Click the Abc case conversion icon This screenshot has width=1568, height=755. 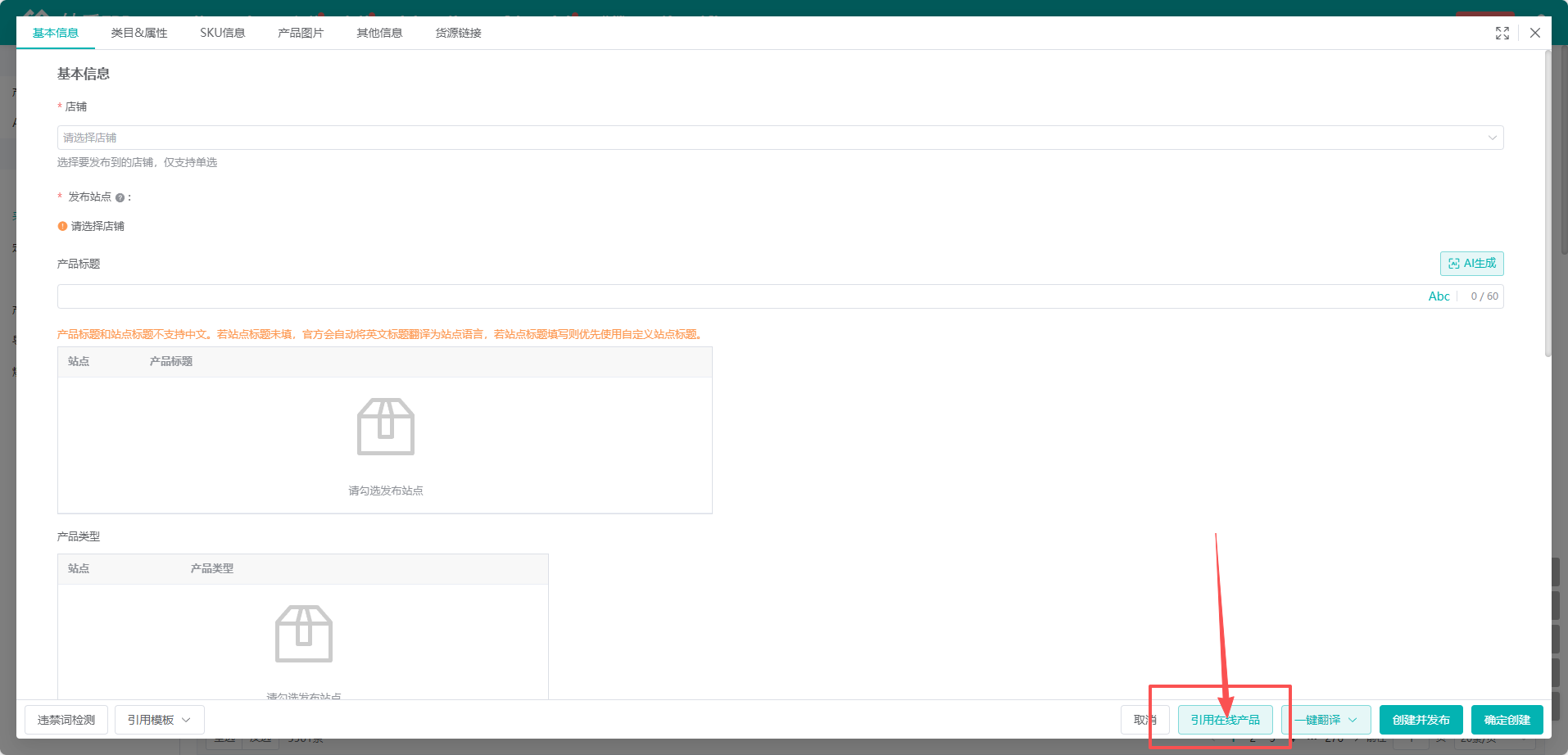pos(1439,296)
